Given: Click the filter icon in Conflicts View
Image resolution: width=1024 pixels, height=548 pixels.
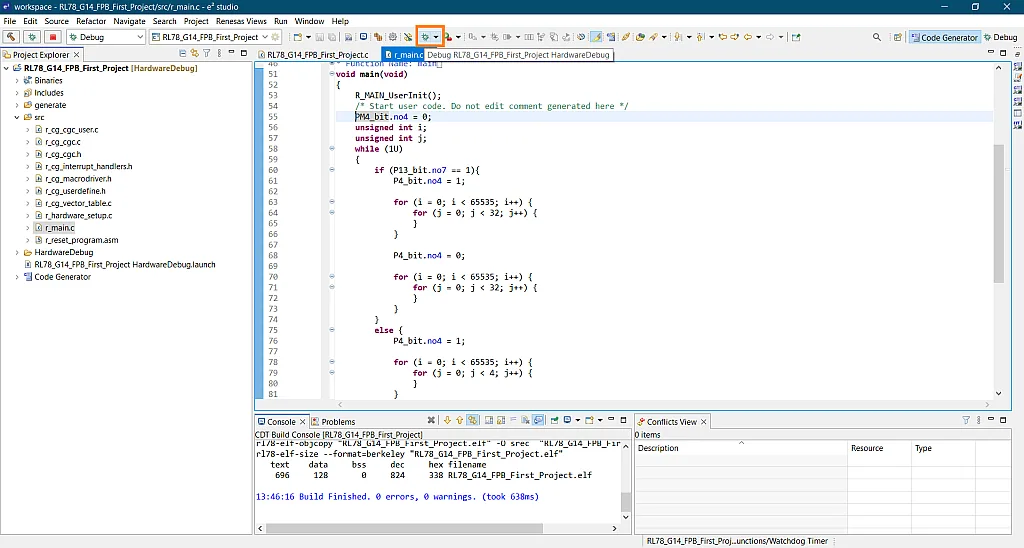Looking at the screenshot, I should 966,421.
